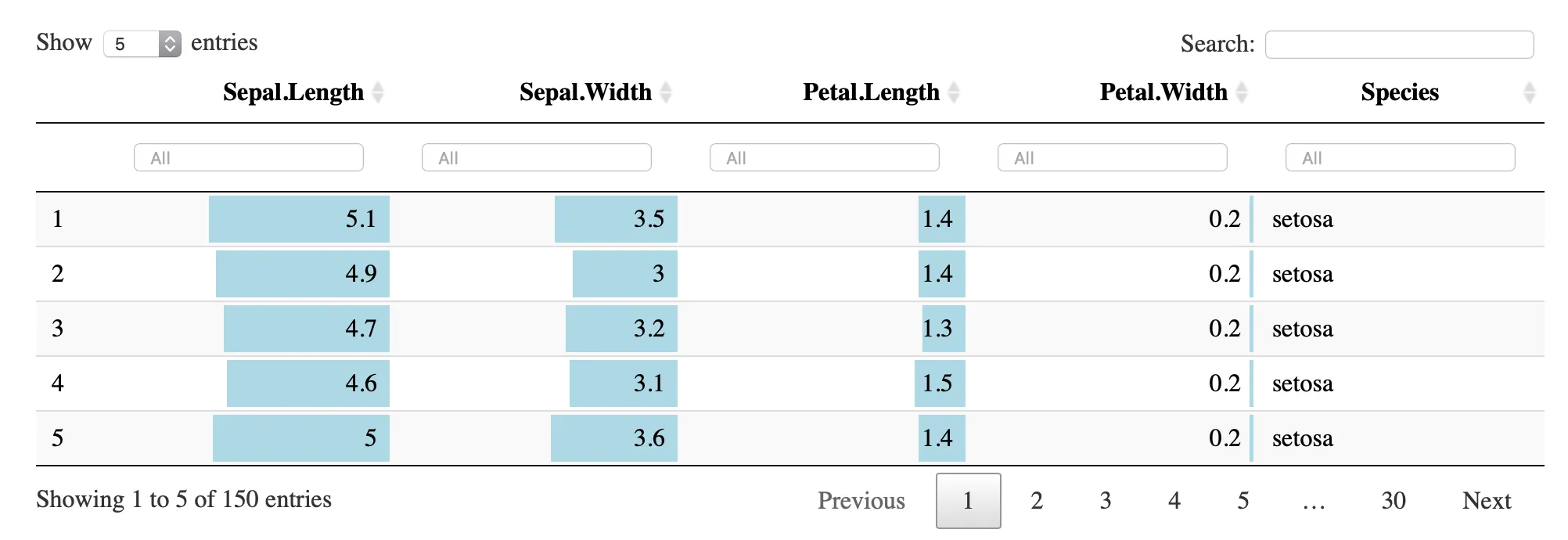This screenshot has width=1568, height=540.
Task: Click current page 1 button
Action: [968, 501]
